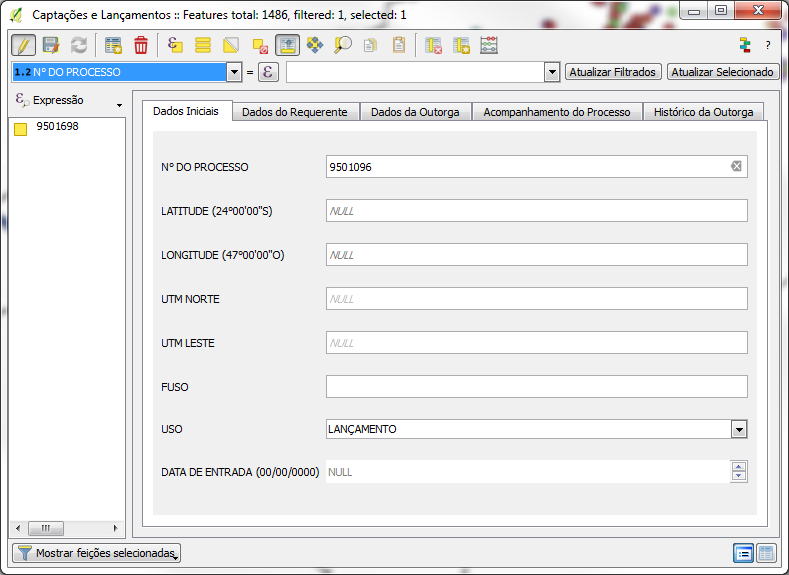Click pan map to selected rows icon
The width and height of the screenshot is (789, 575).
click(x=315, y=45)
